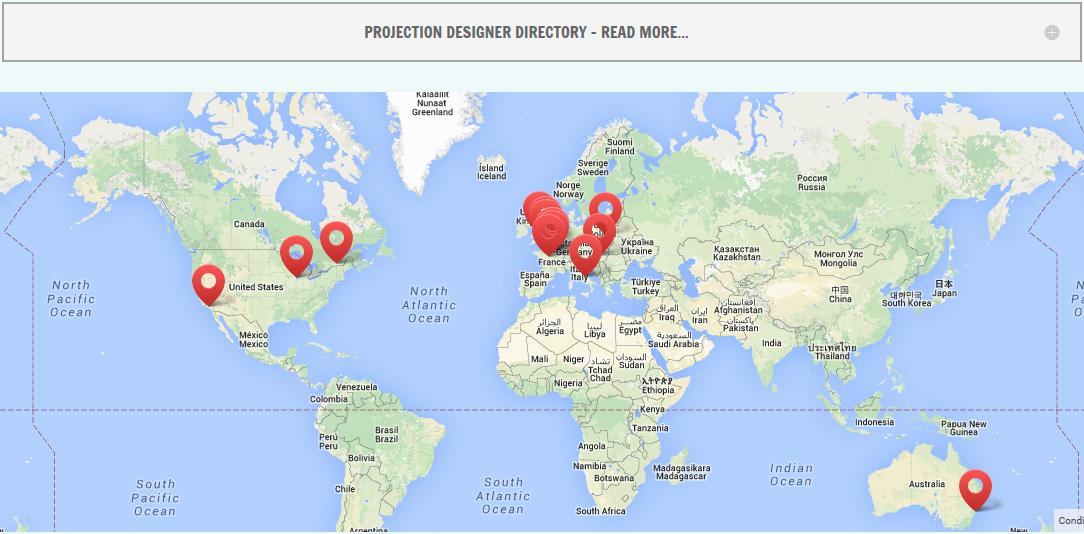Open the map pin in southeastern Australia
Image resolution: width=1084 pixels, height=534 pixels.
tap(975, 490)
